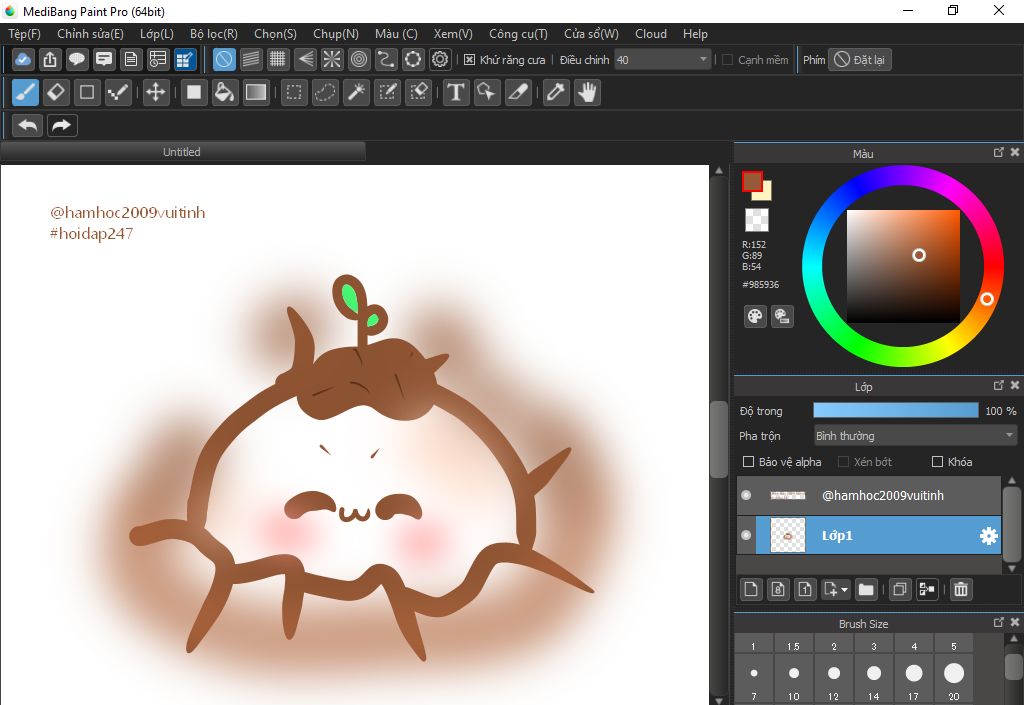This screenshot has height=705, width=1024.
Task: Open the Cửa sổ(W) menu
Action: 591,34
